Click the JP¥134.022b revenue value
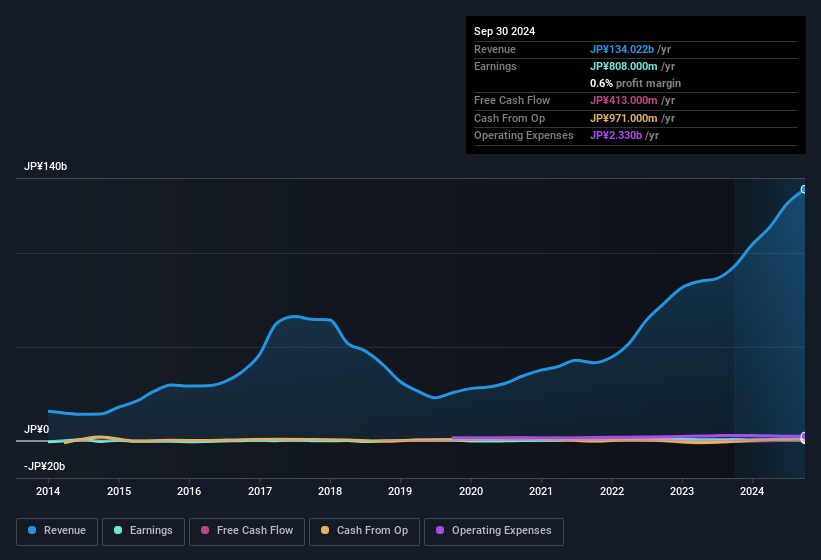 [x=622, y=49]
